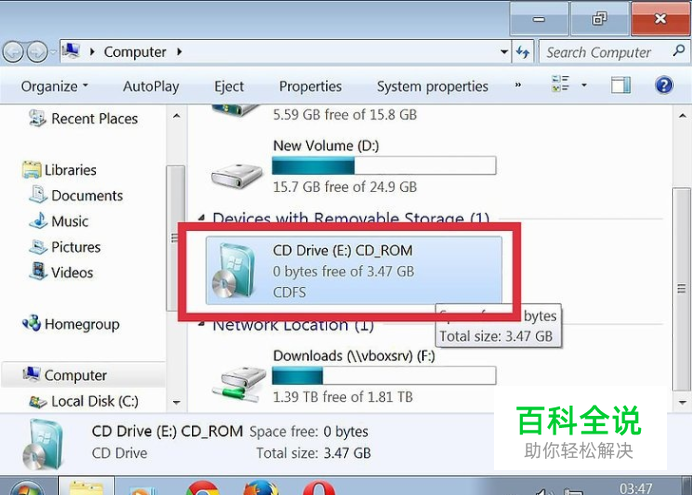Image resolution: width=692 pixels, height=495 pixels.
Task: Click System properties button
Action: [432, 86]
